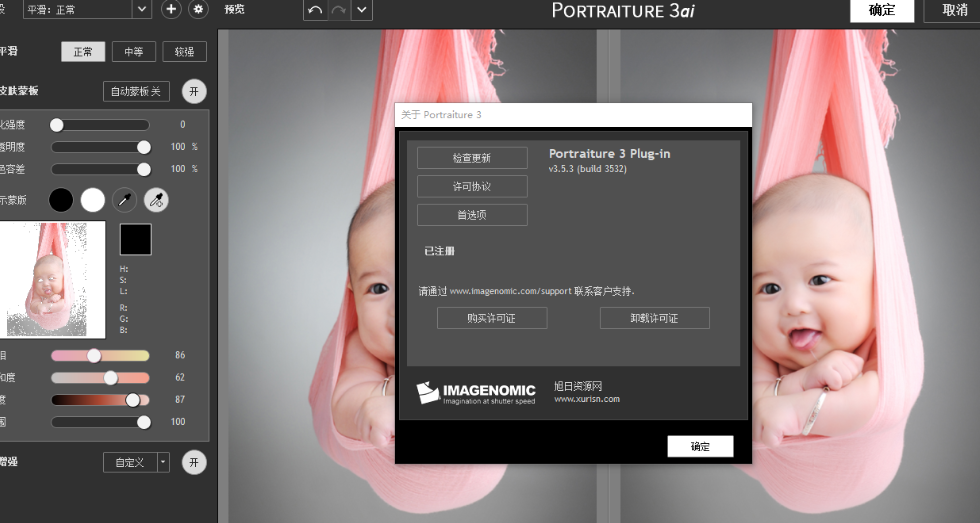The image size is (980, 523).
Task: Click the undo arrow icon
Action: pyautogui.click(x=315, y=10)
